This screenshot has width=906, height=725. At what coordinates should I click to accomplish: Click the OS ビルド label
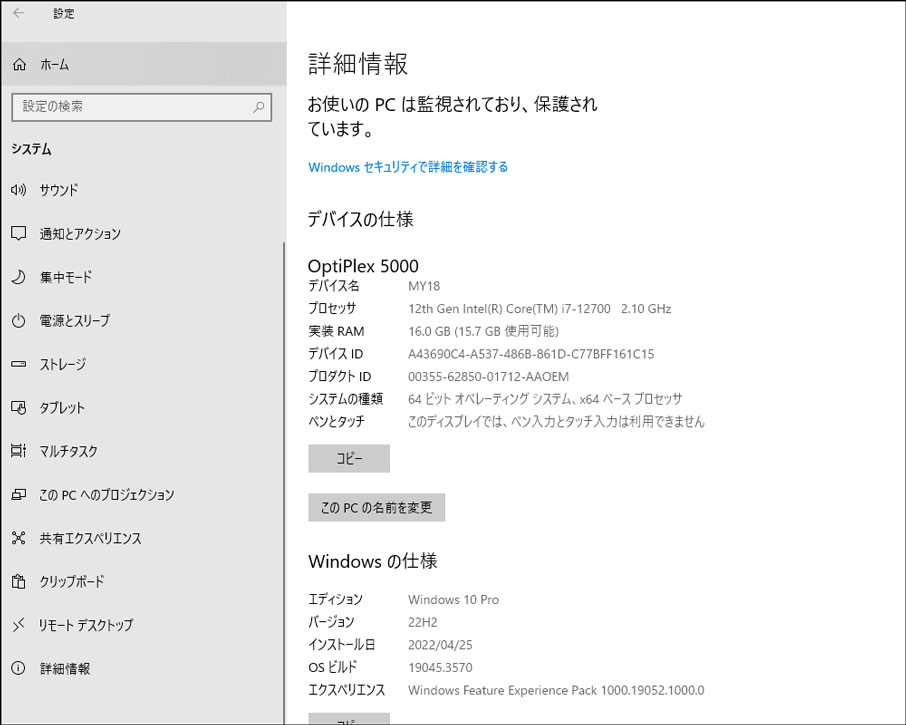333,667
